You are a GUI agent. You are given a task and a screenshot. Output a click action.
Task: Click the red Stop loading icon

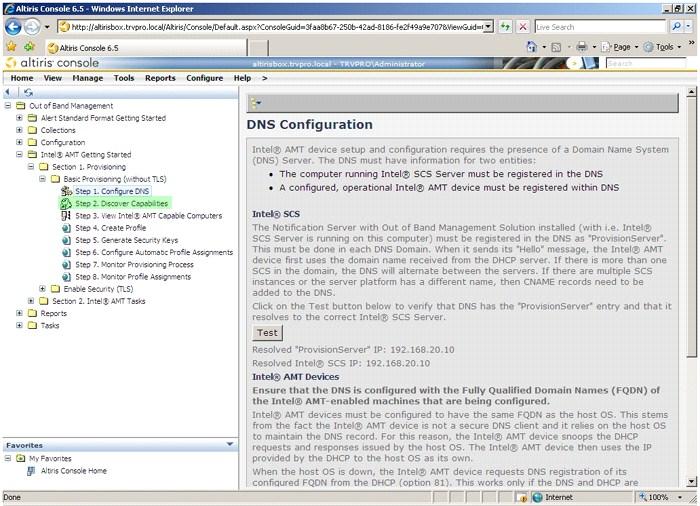522,27
